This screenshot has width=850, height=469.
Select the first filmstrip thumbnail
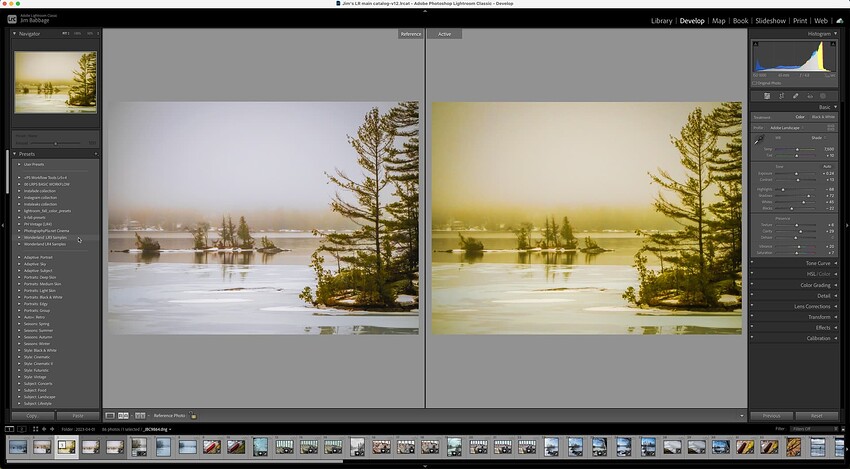[x=18, y=447]
